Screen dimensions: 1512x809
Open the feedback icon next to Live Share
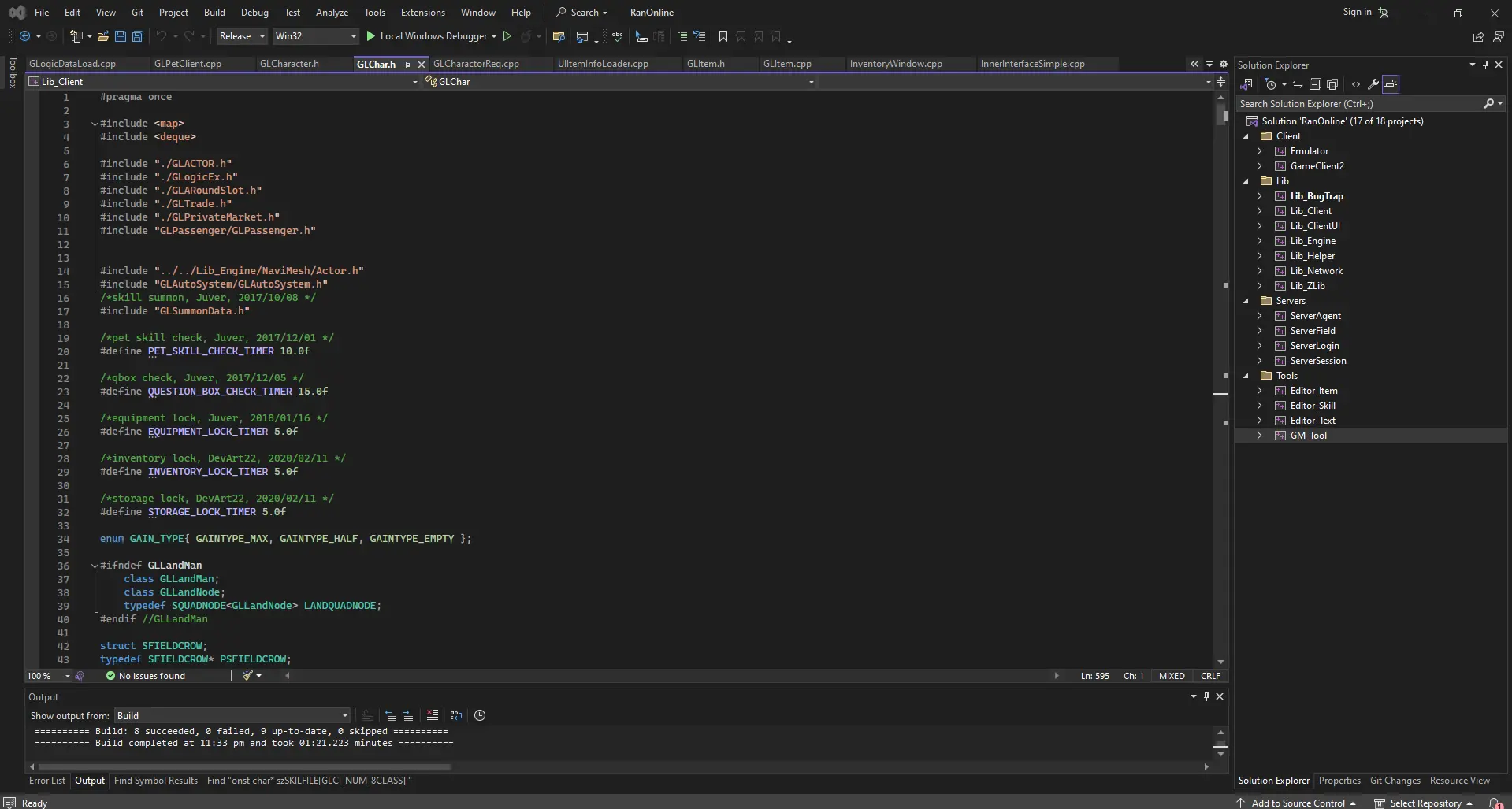(x=1498, y=36)
